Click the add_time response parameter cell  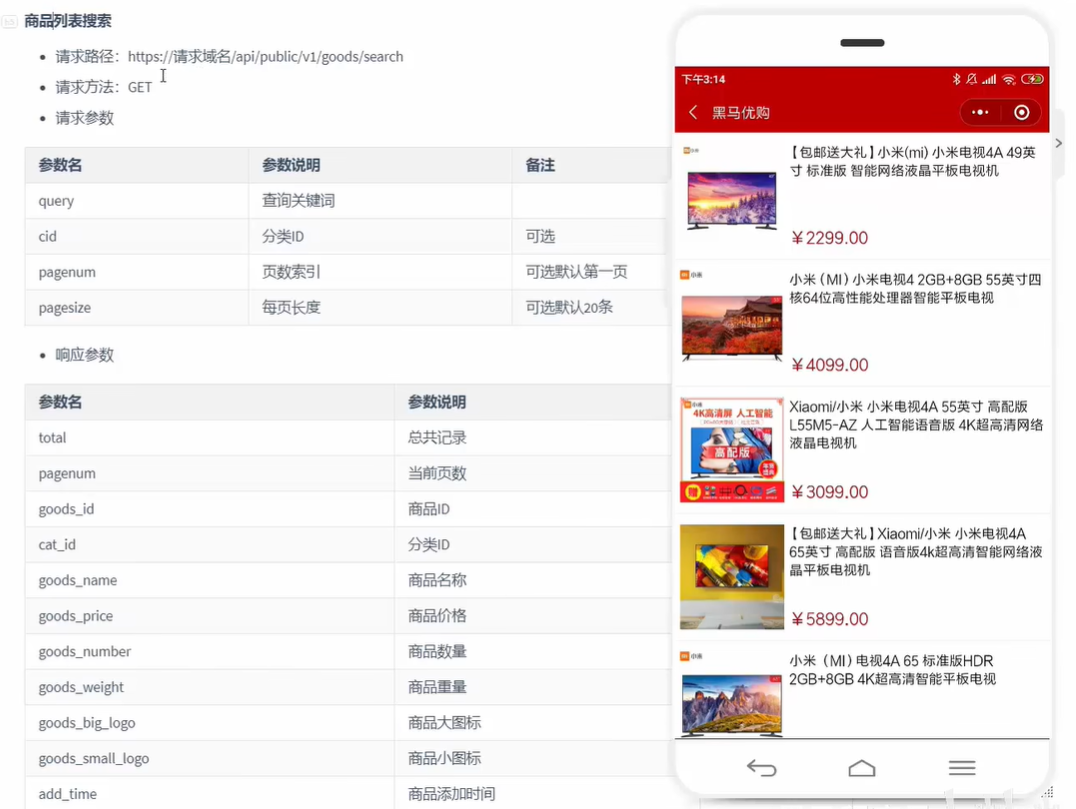pos(209,794)
